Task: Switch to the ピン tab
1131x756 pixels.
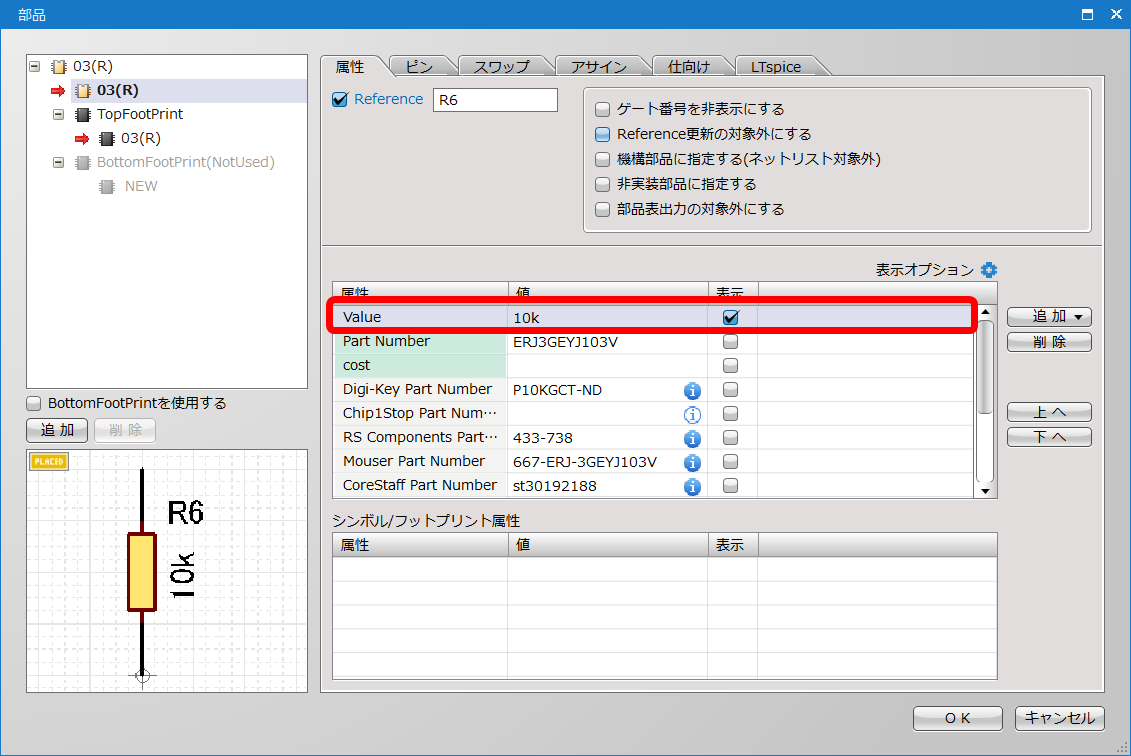Action: tap(419, 67)
